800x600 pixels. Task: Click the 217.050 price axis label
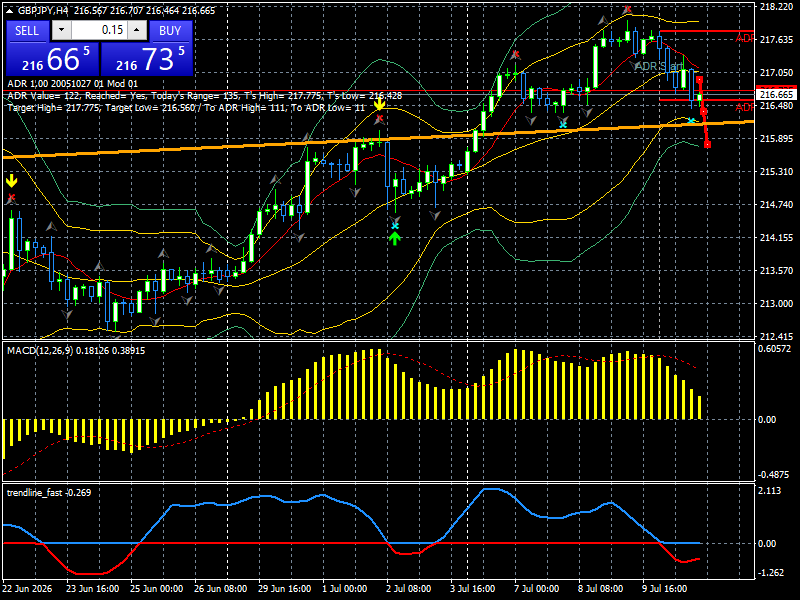point(776,73)
